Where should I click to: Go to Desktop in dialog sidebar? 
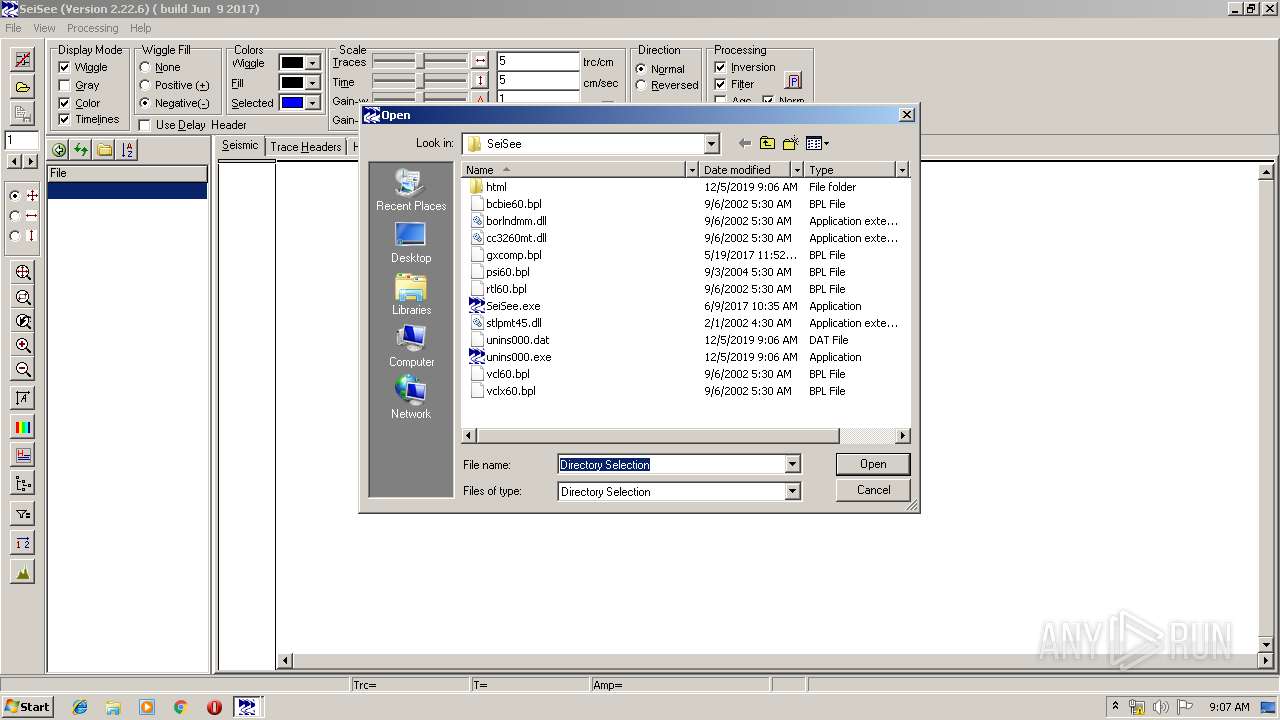411,242
